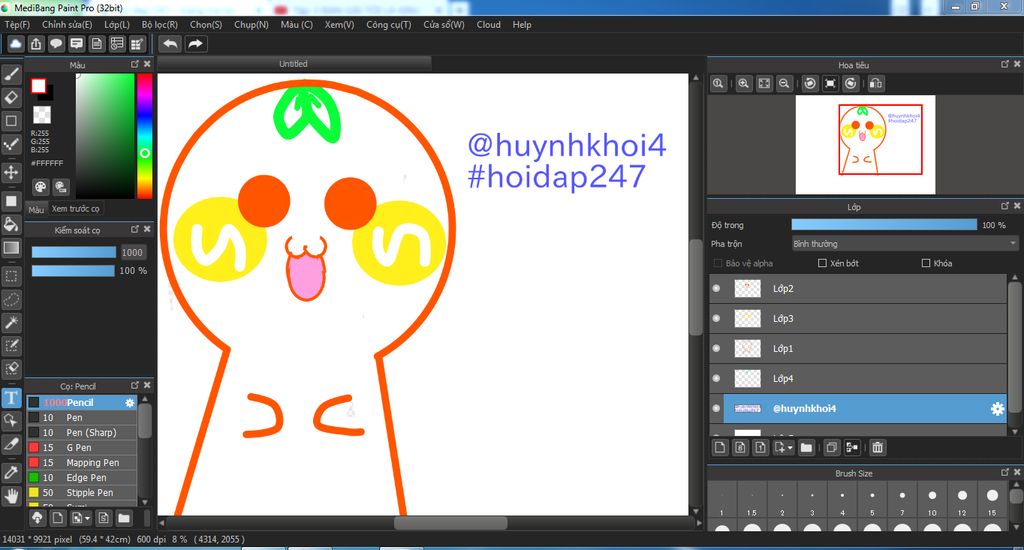Switch to Xem trước cọ tab
Viewport: 1024px width, 550px height.
tap(76, 209)
